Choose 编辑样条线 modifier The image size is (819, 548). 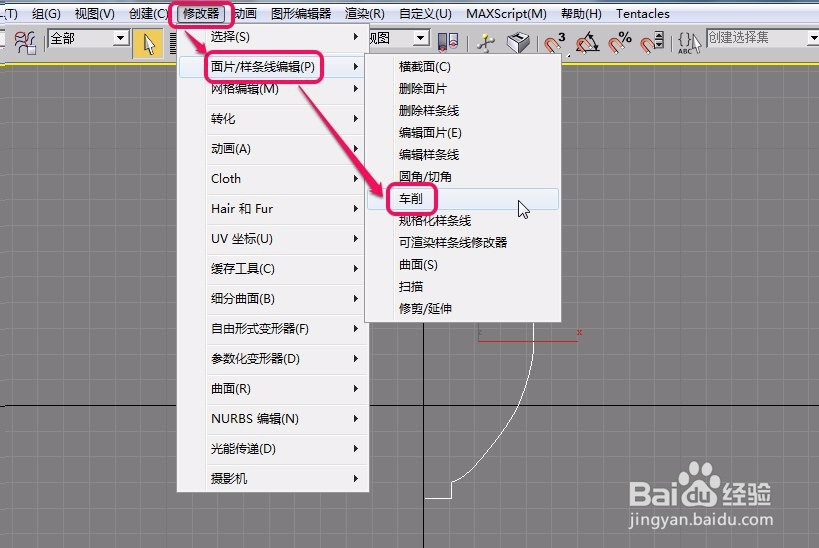(x=463, y=155)
